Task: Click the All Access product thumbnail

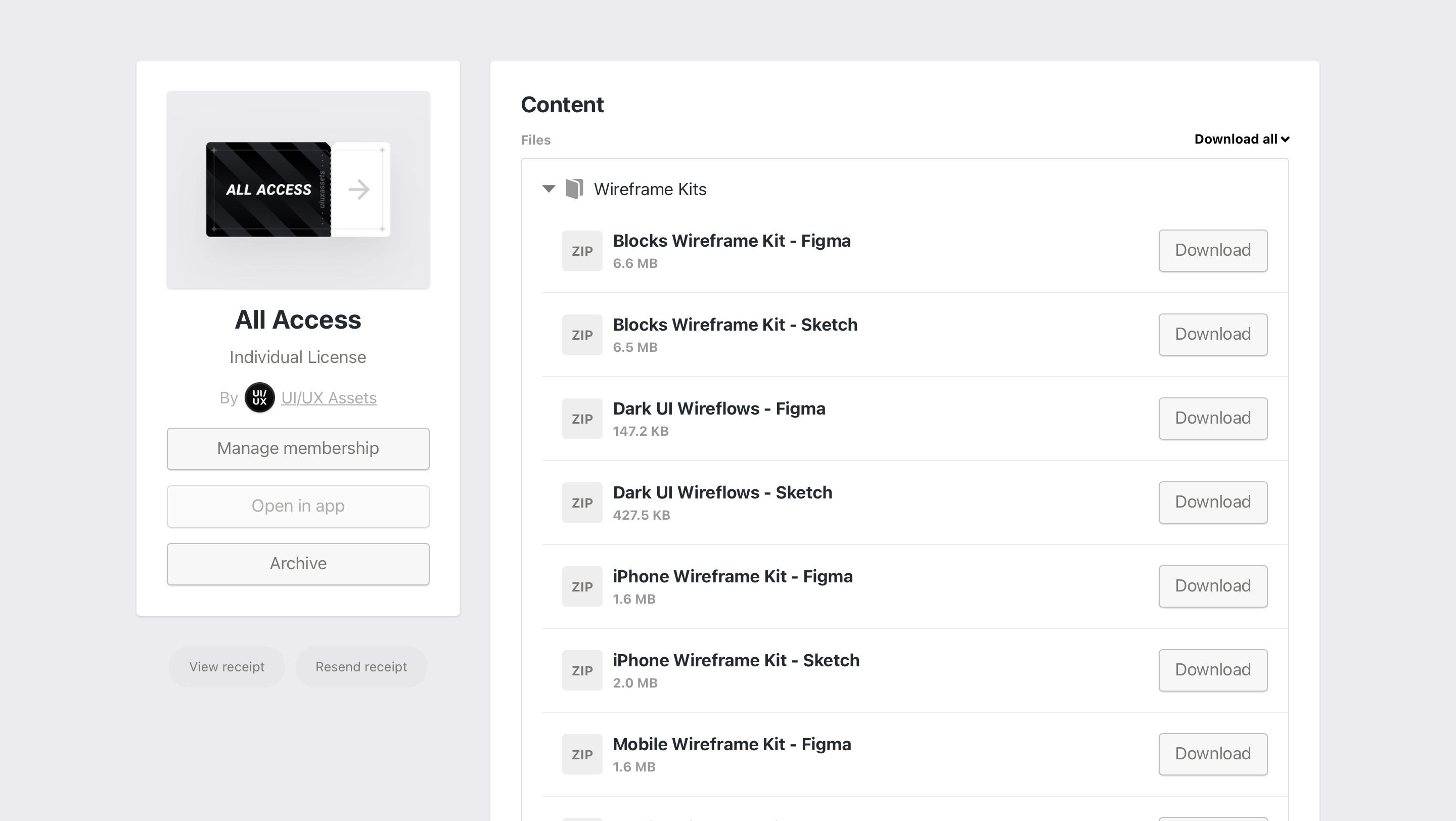Action: [298, 189]
